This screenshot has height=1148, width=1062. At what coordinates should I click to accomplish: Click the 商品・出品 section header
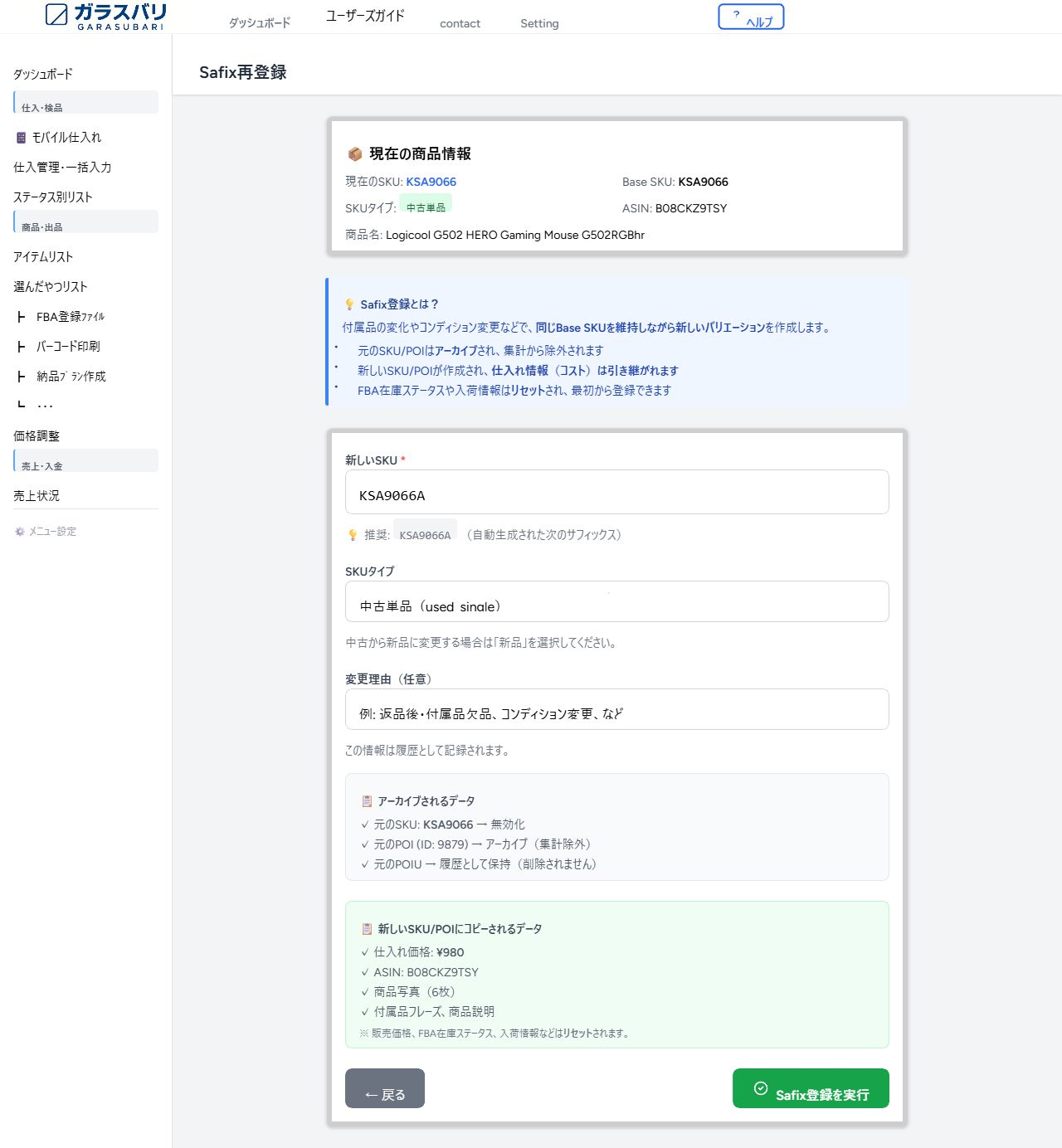(x=86, y=221)
